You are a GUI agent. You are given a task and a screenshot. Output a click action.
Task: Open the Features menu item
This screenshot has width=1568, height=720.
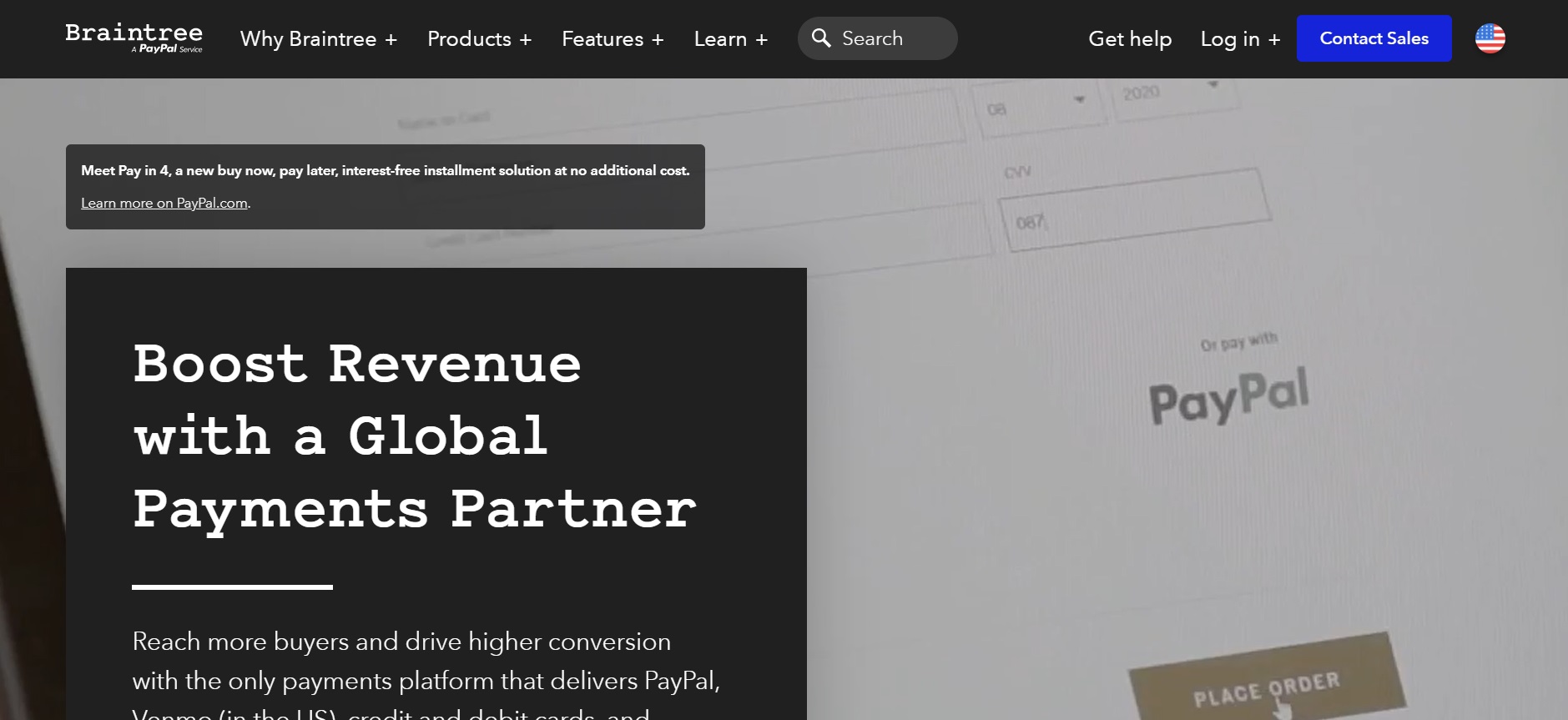[602, 39]
